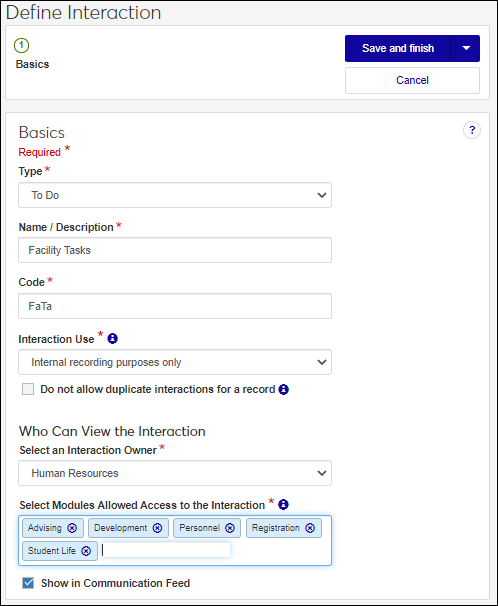Select the Basics step indicator
This screenshot has width=498, height=606.
(22, 46)
